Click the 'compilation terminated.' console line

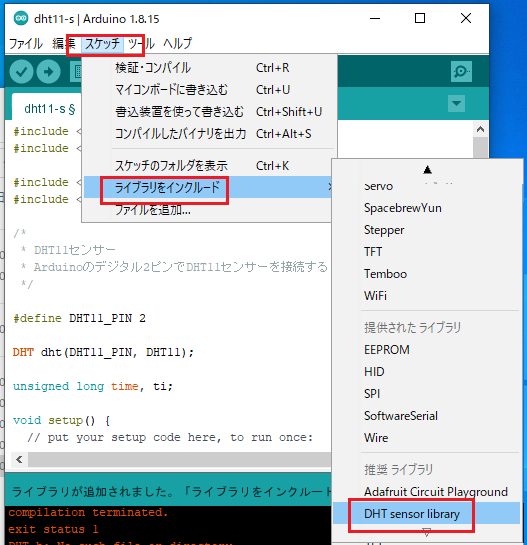[x=88, y=512]
